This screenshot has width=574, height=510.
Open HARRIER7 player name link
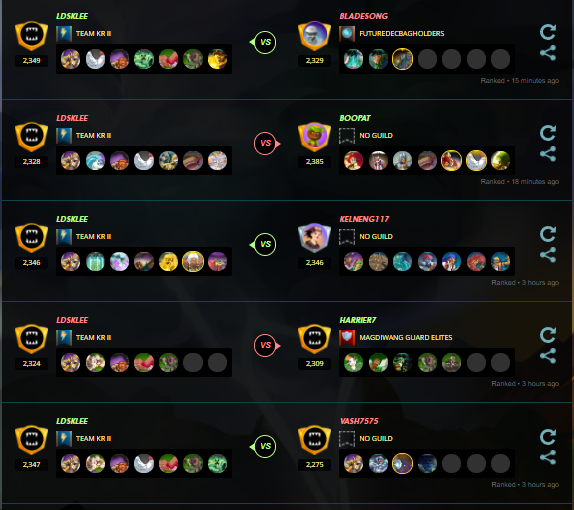[358, 320]
